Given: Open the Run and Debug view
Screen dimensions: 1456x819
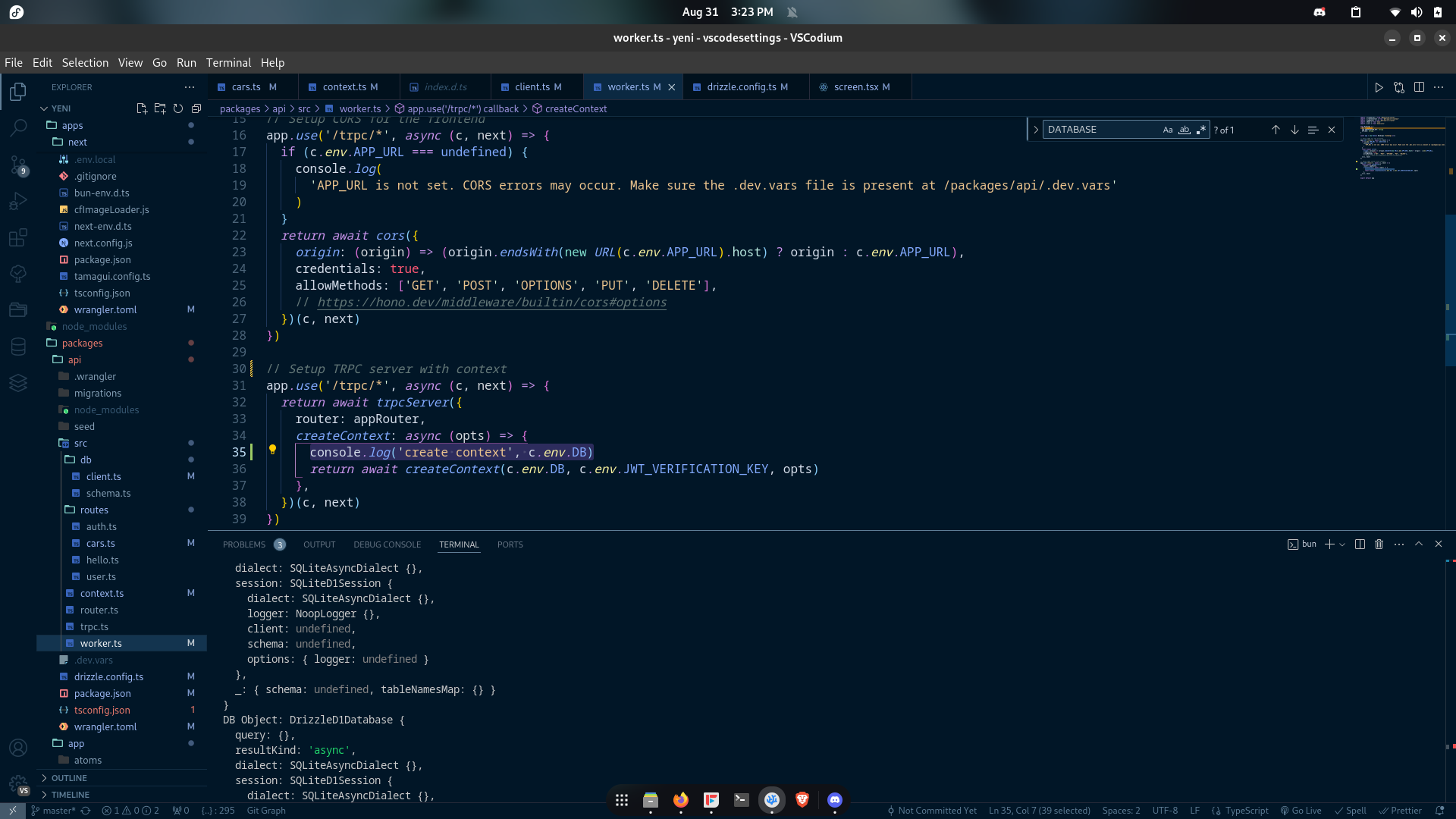Looking at the screenshot, I should click(x=18, y=200).
